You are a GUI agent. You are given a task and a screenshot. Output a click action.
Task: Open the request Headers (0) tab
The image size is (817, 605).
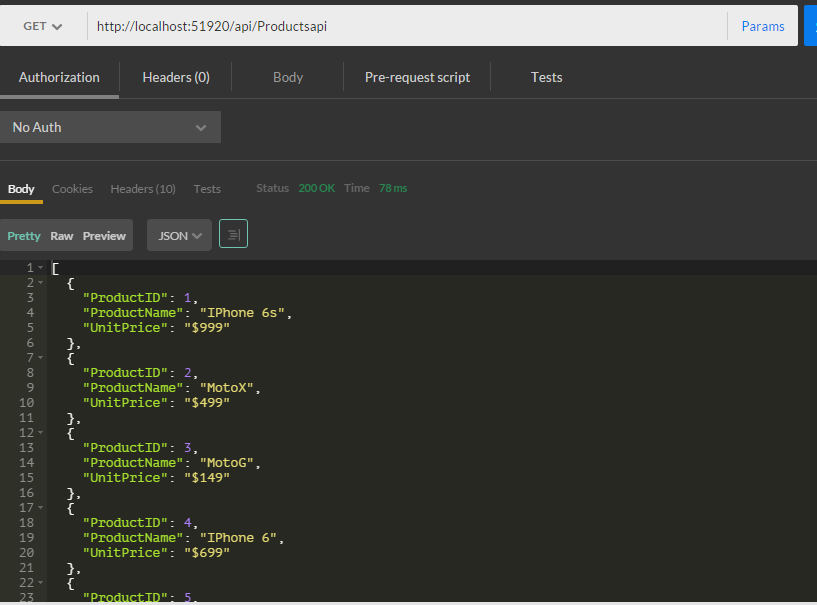(176, 77)
